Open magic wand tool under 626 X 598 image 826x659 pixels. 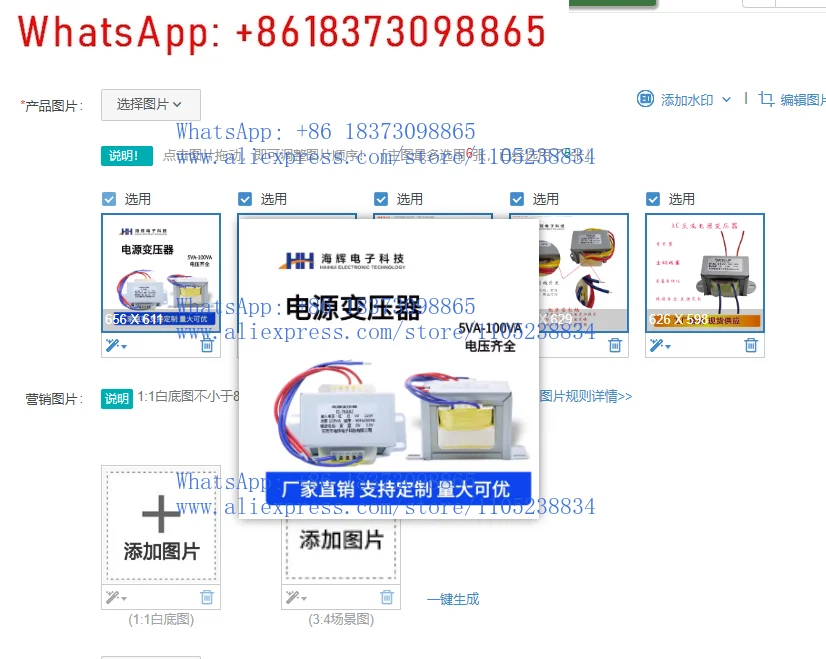coord(660,346)
